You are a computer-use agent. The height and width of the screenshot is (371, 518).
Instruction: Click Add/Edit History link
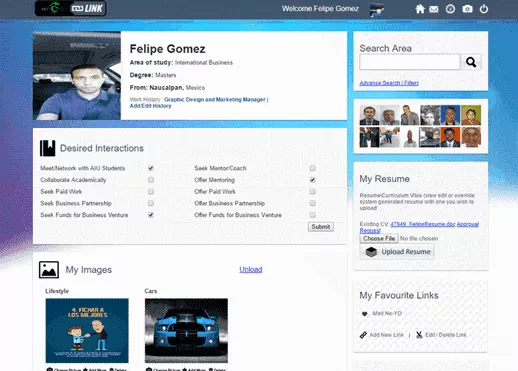pos(150,106)
